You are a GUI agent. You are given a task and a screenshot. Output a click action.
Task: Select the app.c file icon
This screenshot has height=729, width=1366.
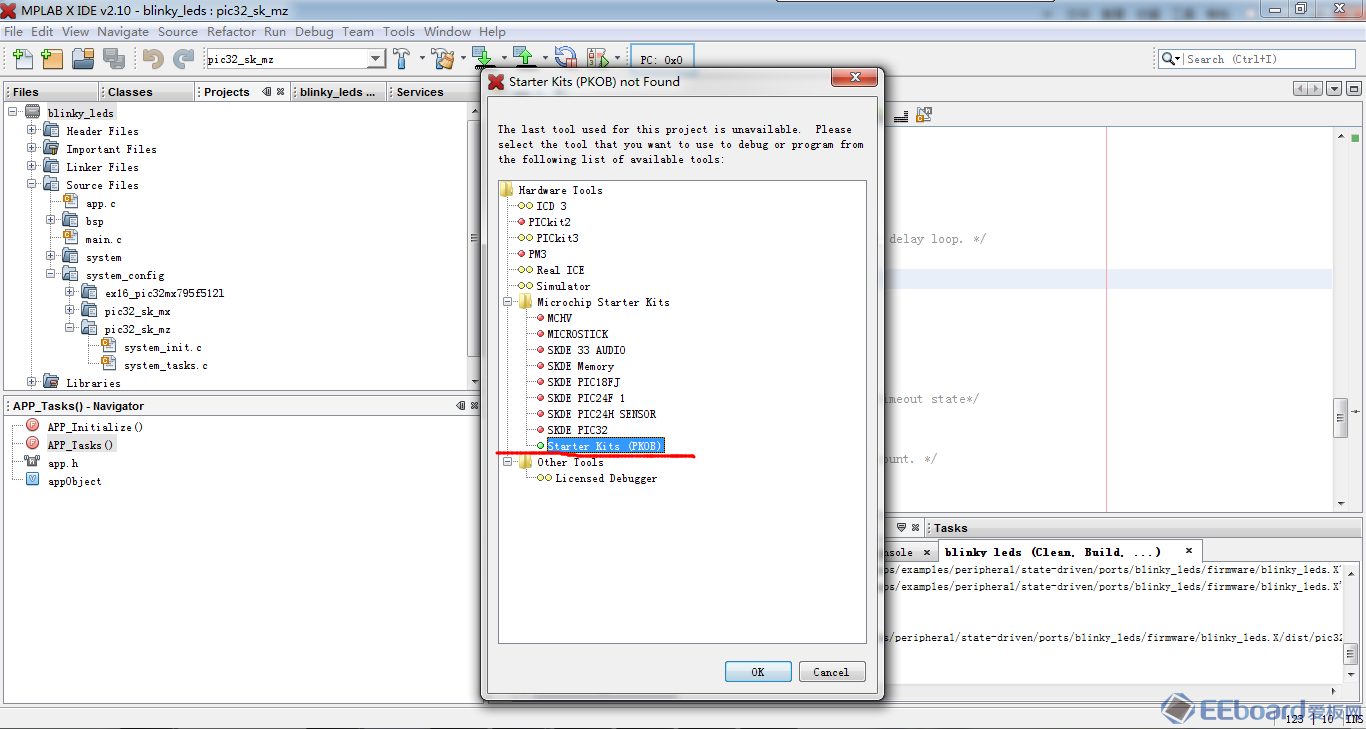click(71, 203)
